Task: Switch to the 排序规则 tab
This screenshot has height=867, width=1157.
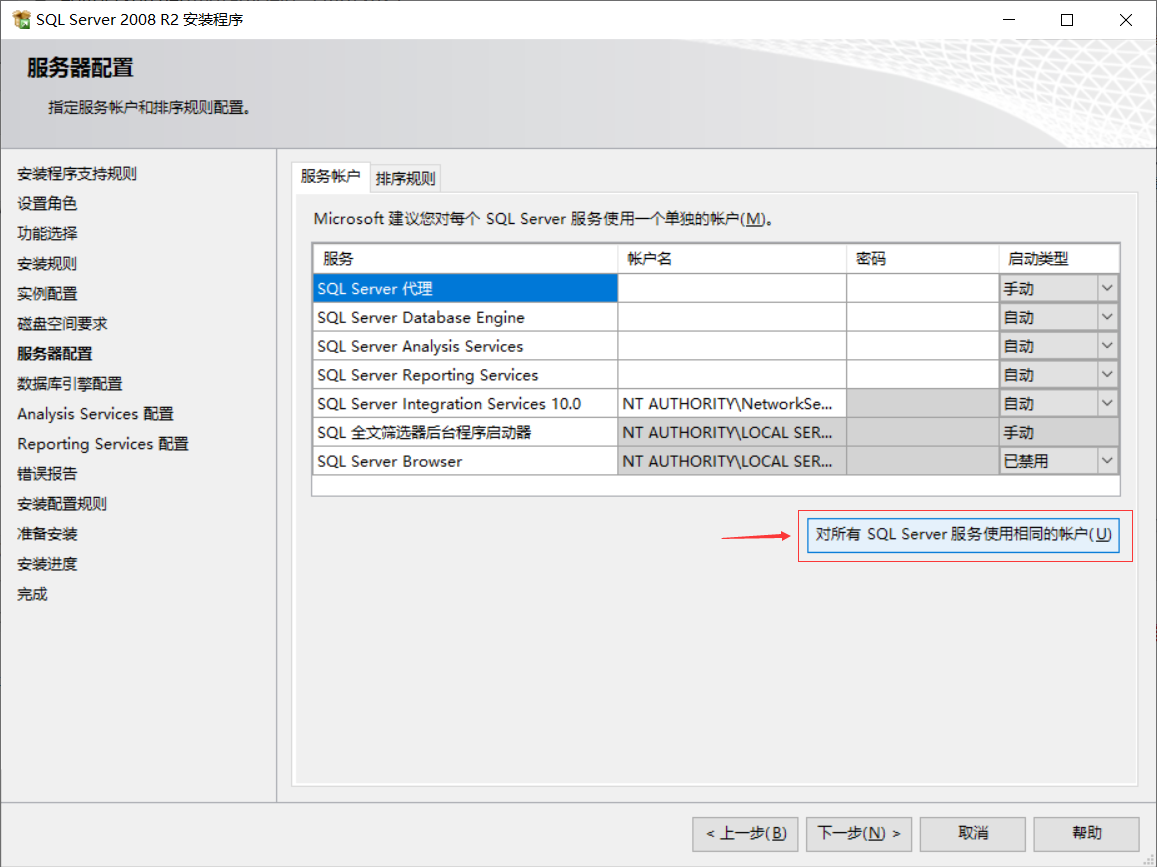Action: click(405, 179)
